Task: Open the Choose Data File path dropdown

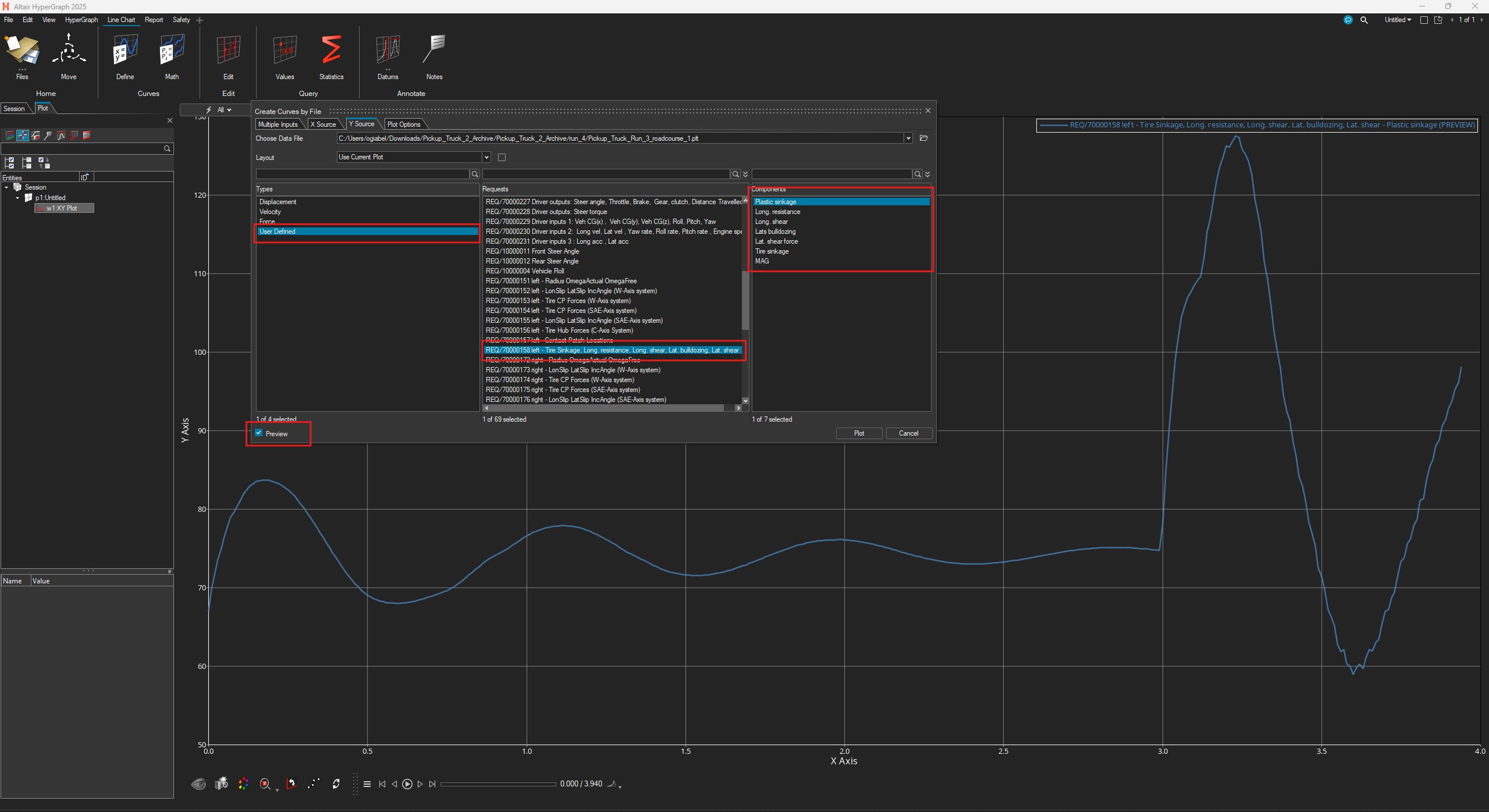Action: (908, 138)
